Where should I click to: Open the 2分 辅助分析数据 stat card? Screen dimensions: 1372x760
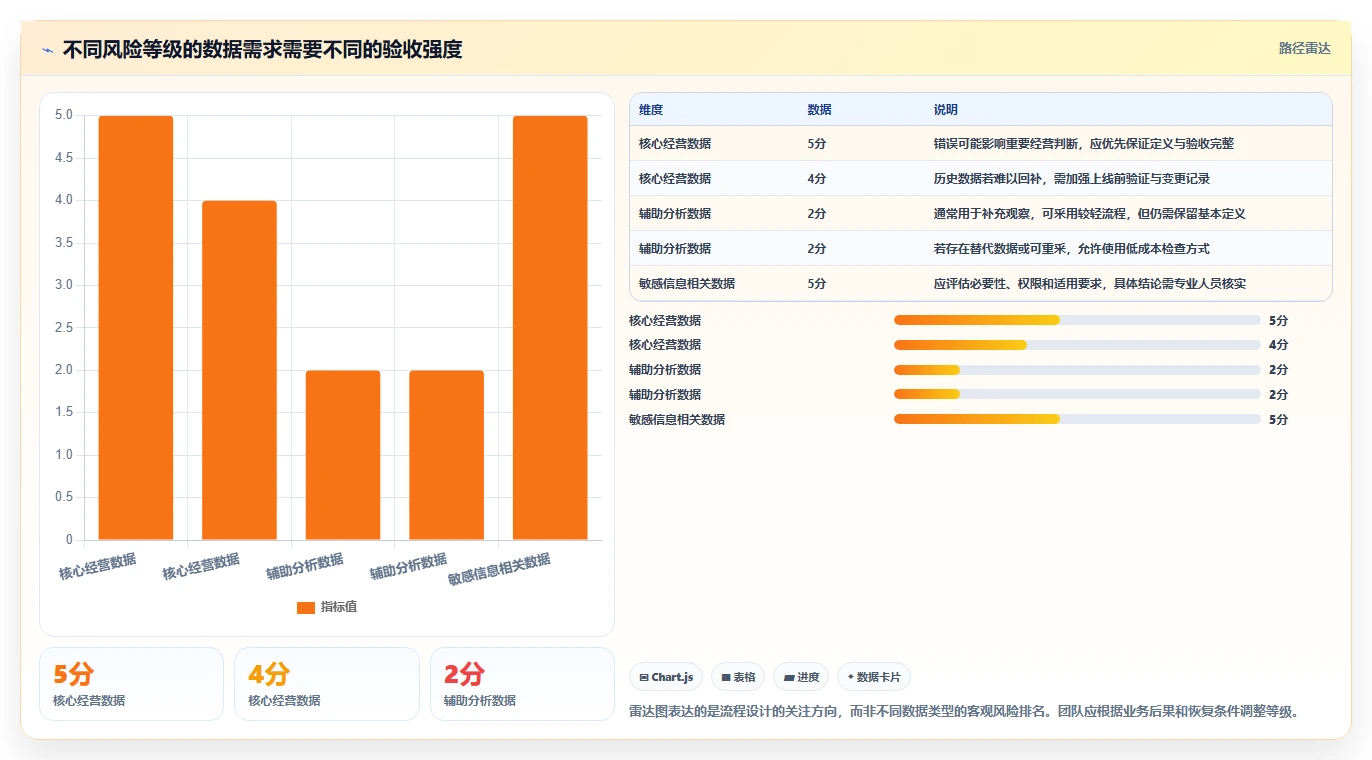[522, 684]
